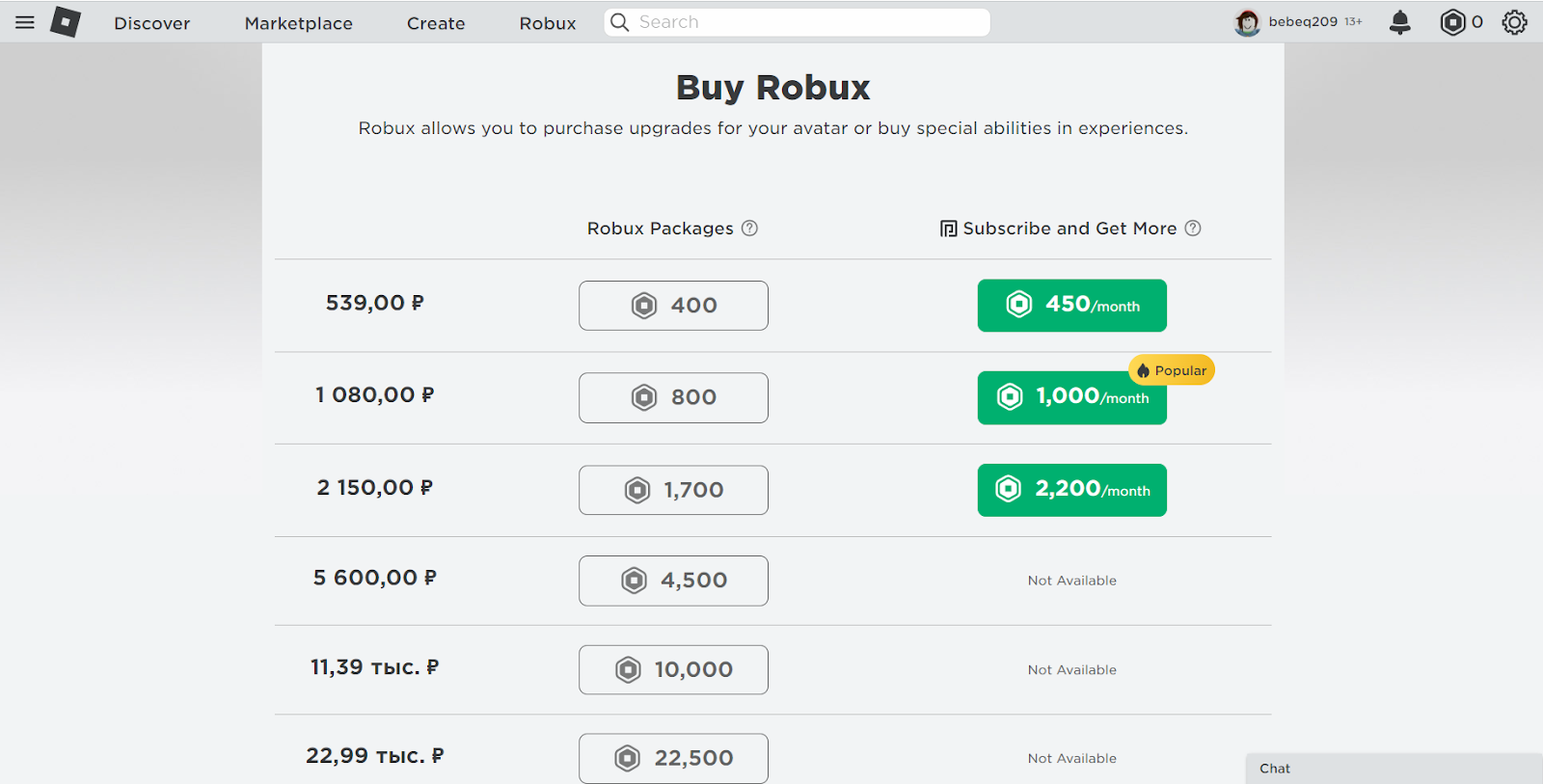Go to the Discover tab
The height and width of the screenshot is (784, 1543).
[x=152, y=23]
